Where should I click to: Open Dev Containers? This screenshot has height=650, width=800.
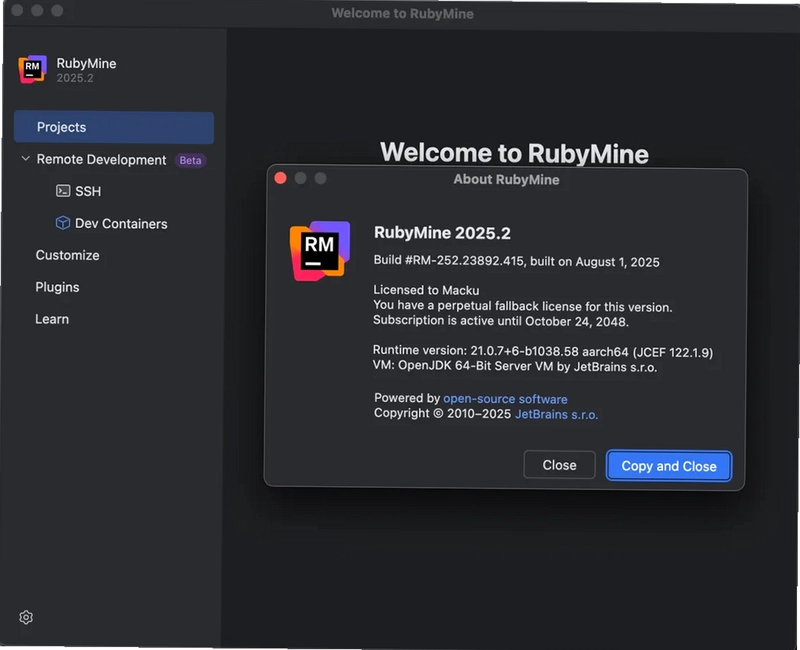121,223
